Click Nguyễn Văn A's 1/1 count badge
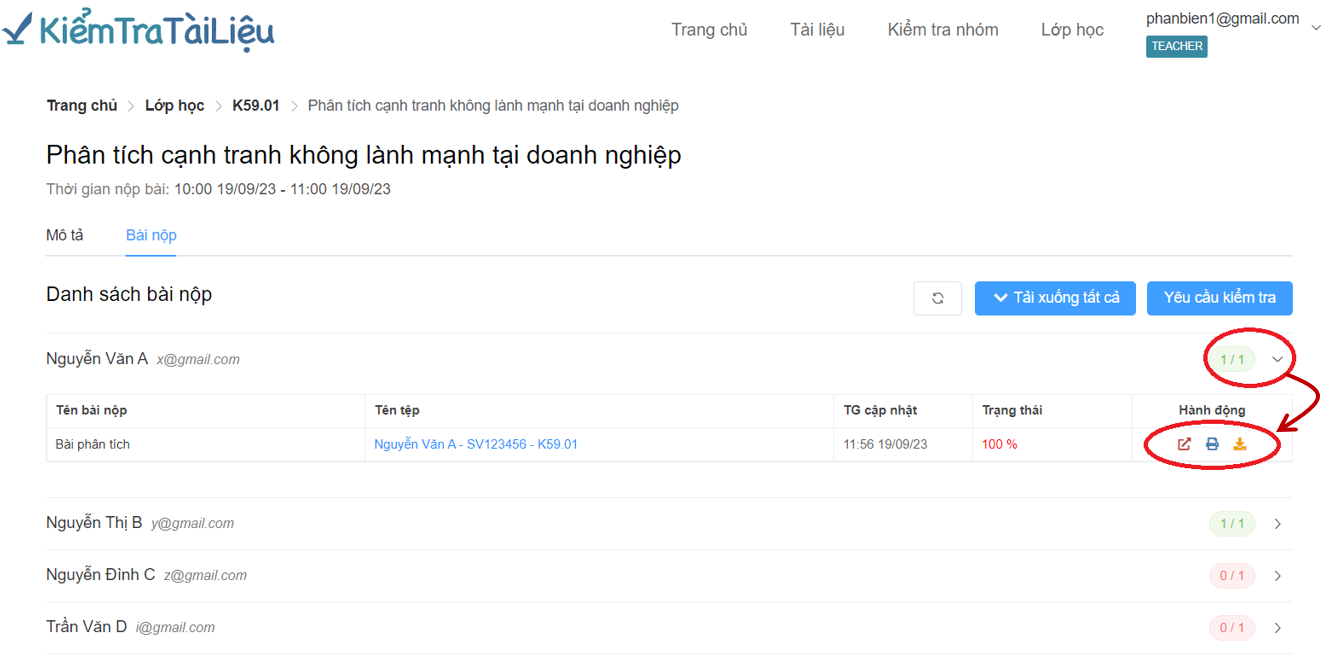Image resolution: width=1335 pixels, height=657 pixels. click(x=1232, y=359)
